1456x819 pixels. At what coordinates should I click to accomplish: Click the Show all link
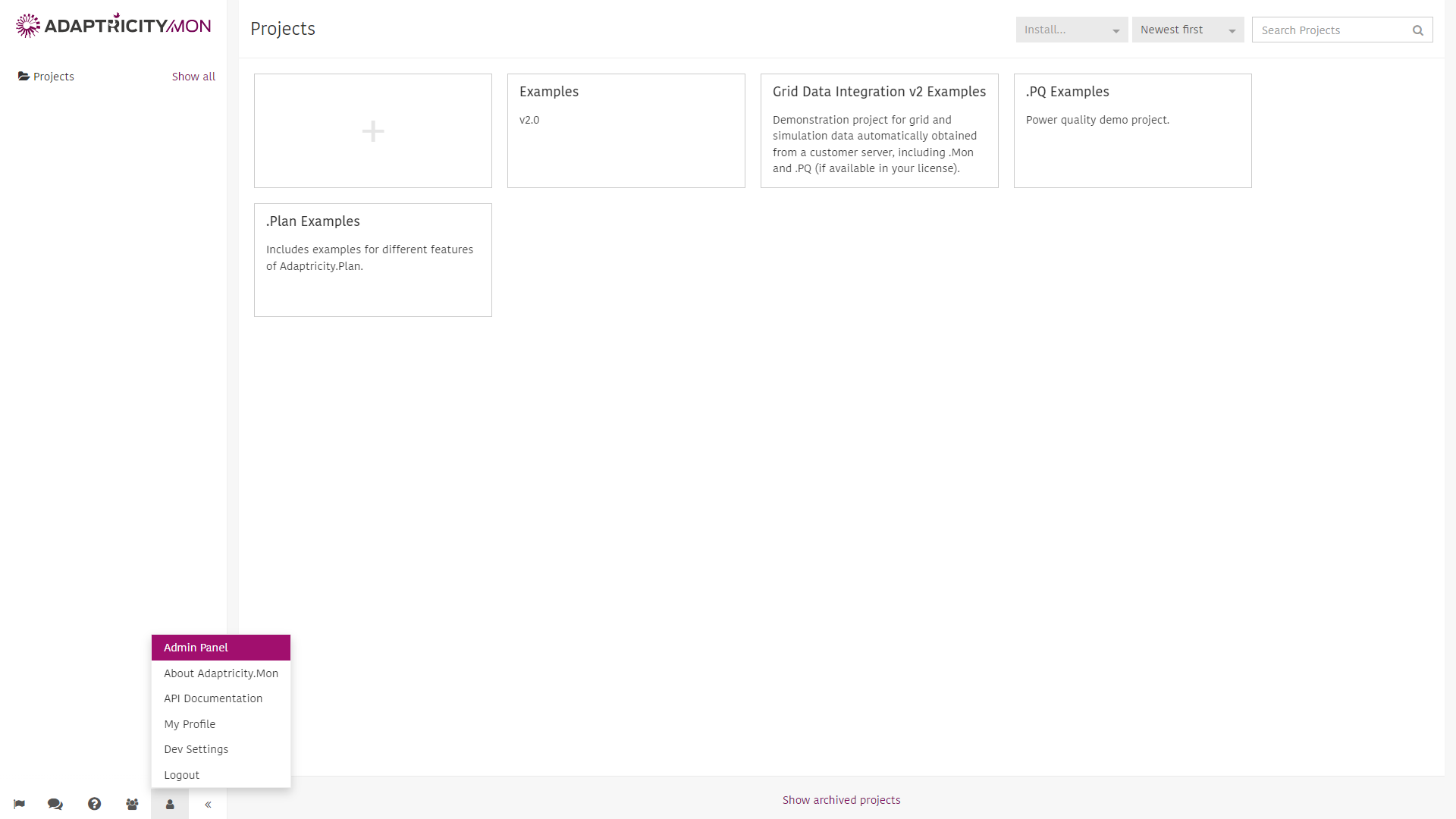tap(193, 77)
